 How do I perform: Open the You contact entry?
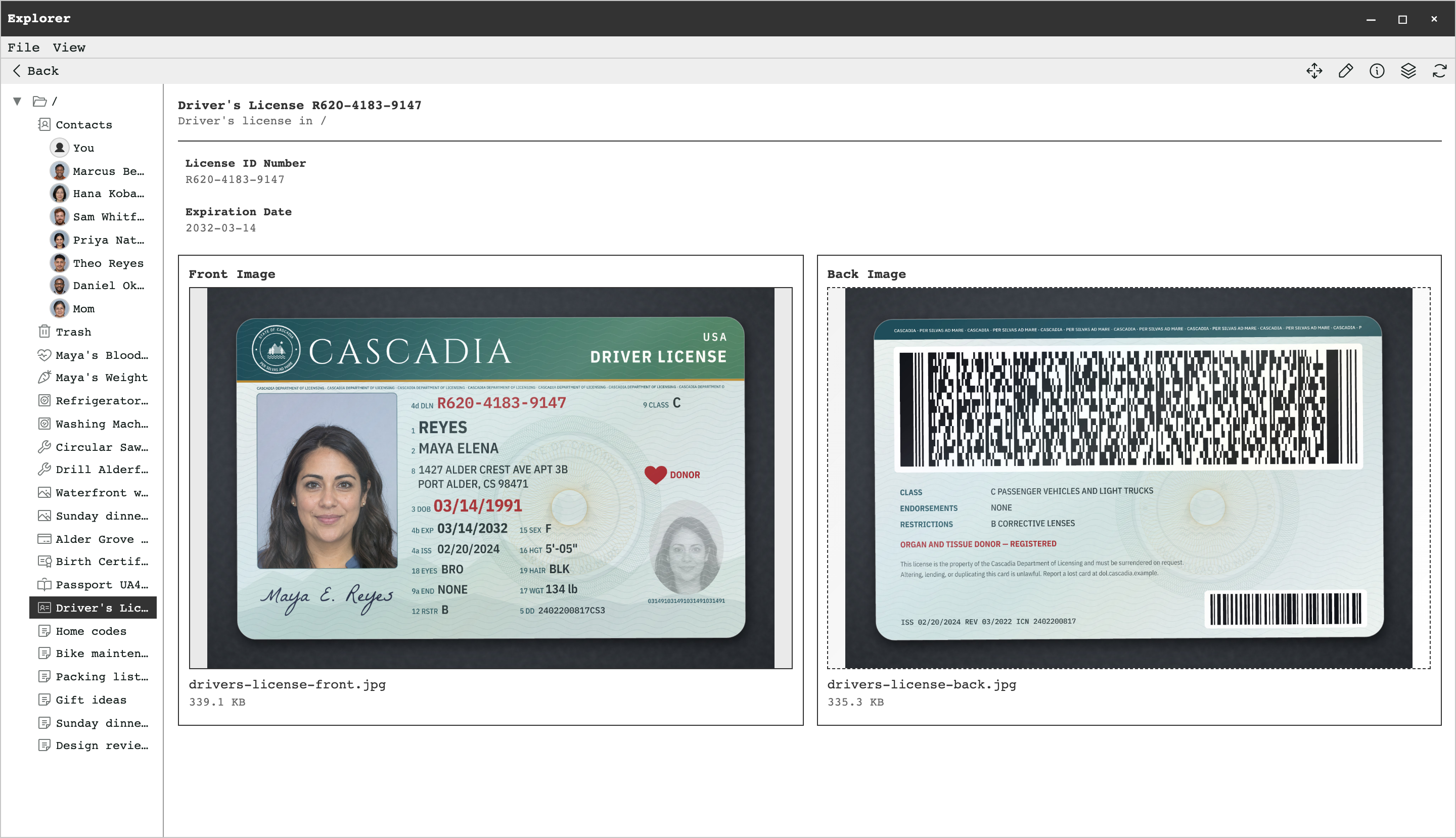pyautogui.click(x=93, y=148)
